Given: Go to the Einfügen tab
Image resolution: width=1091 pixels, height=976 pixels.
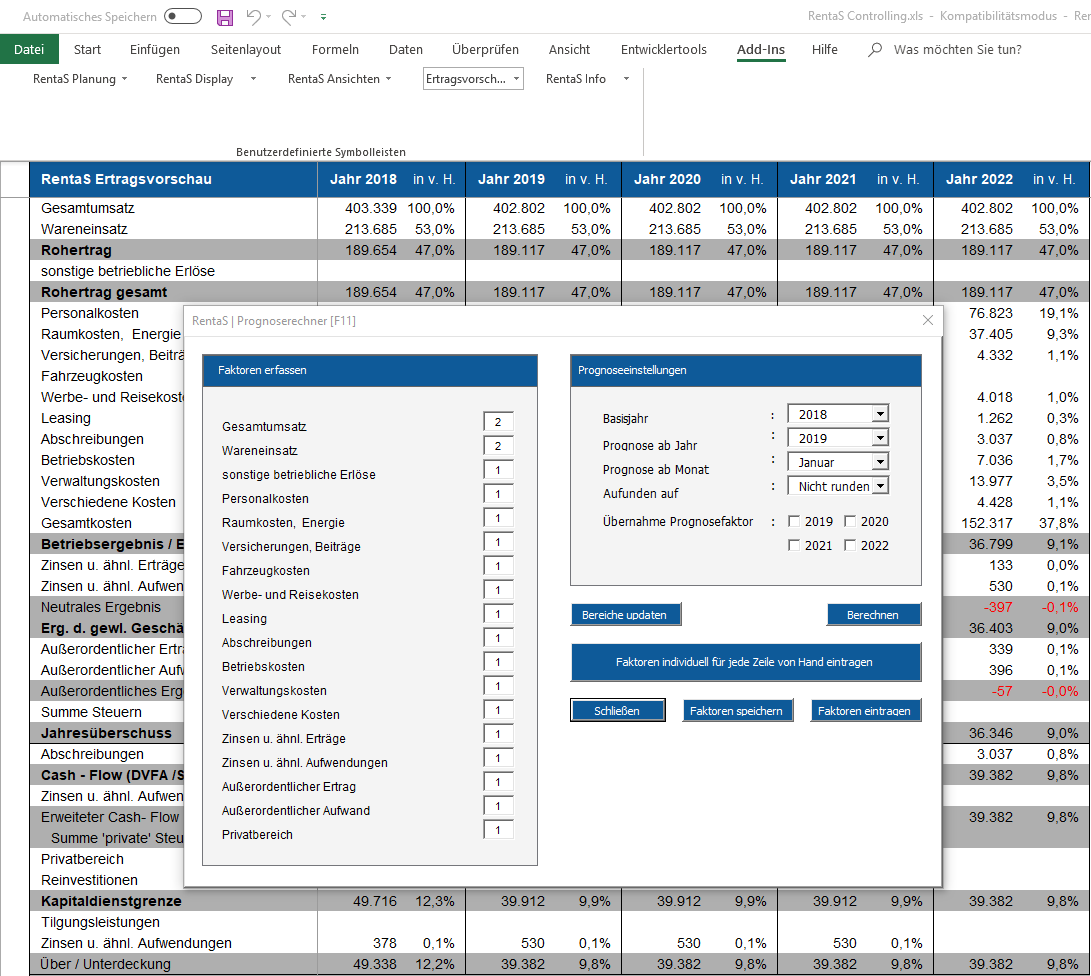Looking at the screenshot, I should (x=154, y=49).
